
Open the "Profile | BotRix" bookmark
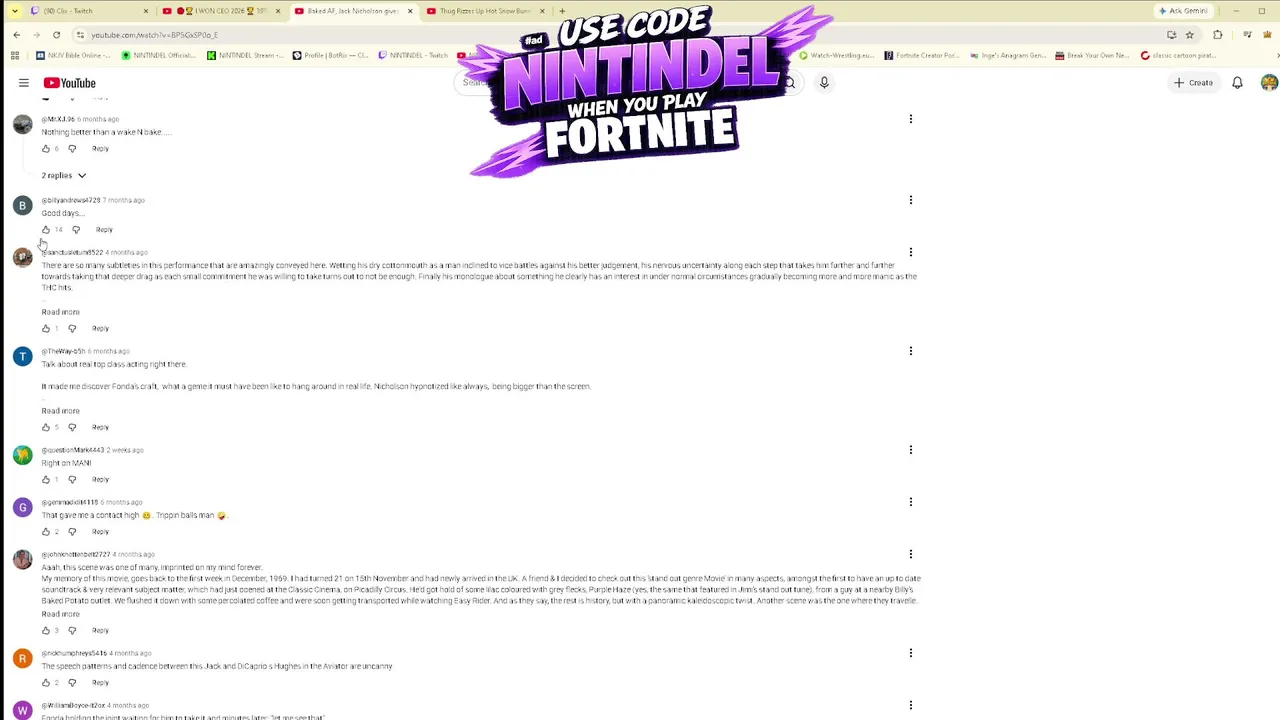click(331, 56)
